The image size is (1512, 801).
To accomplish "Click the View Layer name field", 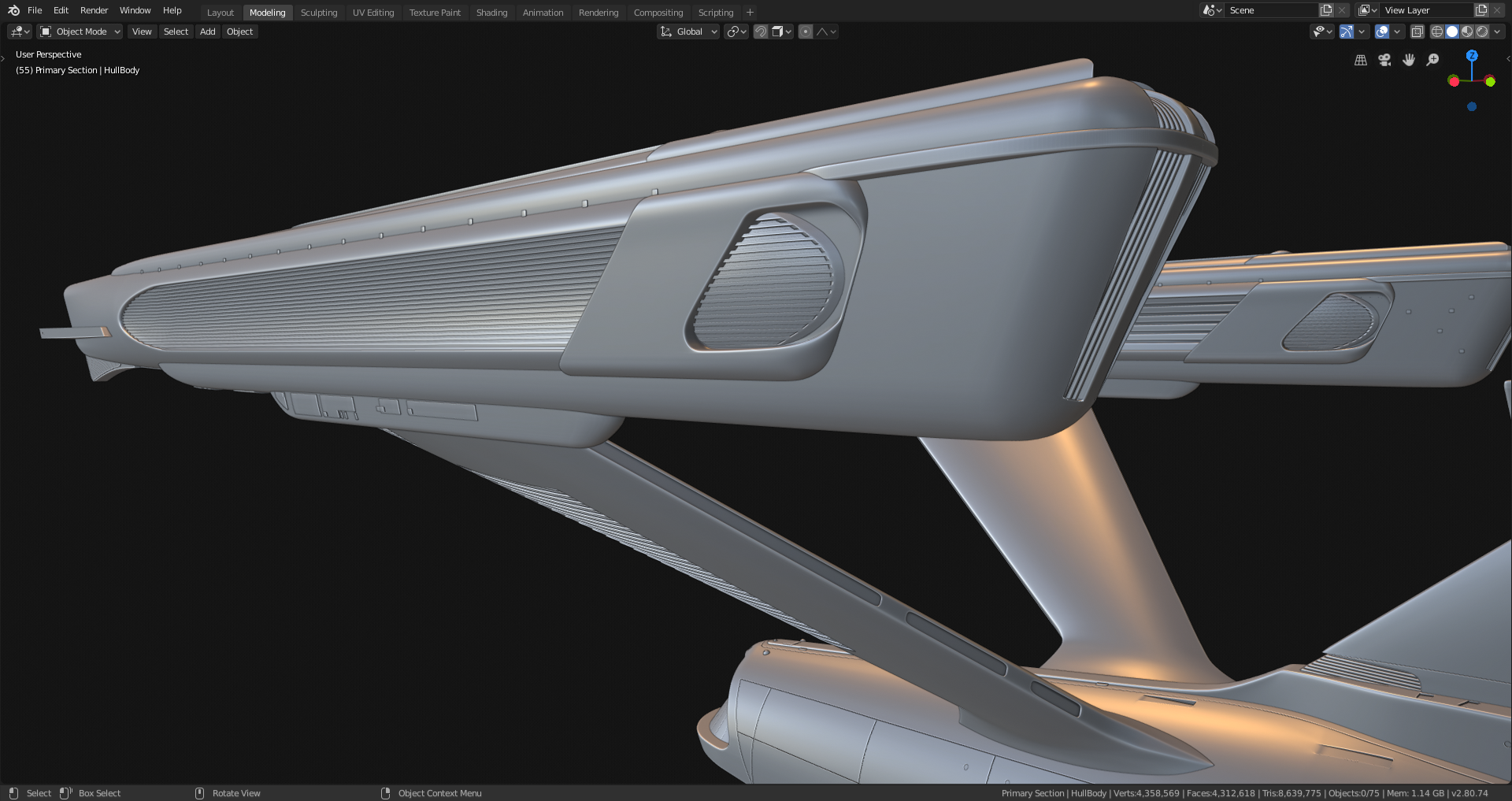I will pos(1426,10).
